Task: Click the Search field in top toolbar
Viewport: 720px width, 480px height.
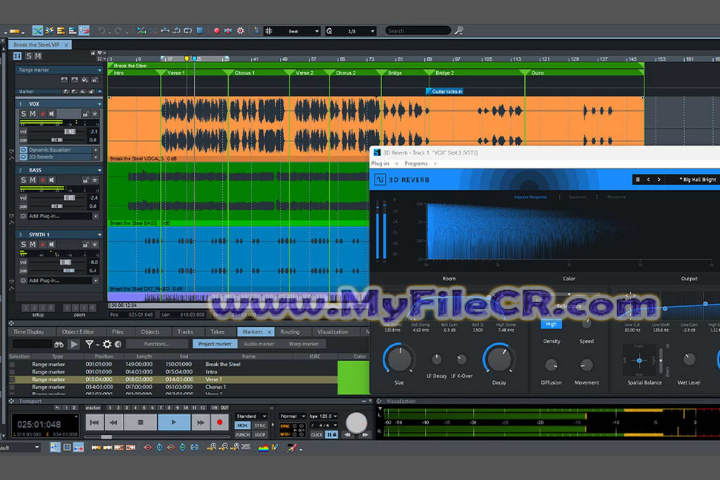Action: point(418,31)
